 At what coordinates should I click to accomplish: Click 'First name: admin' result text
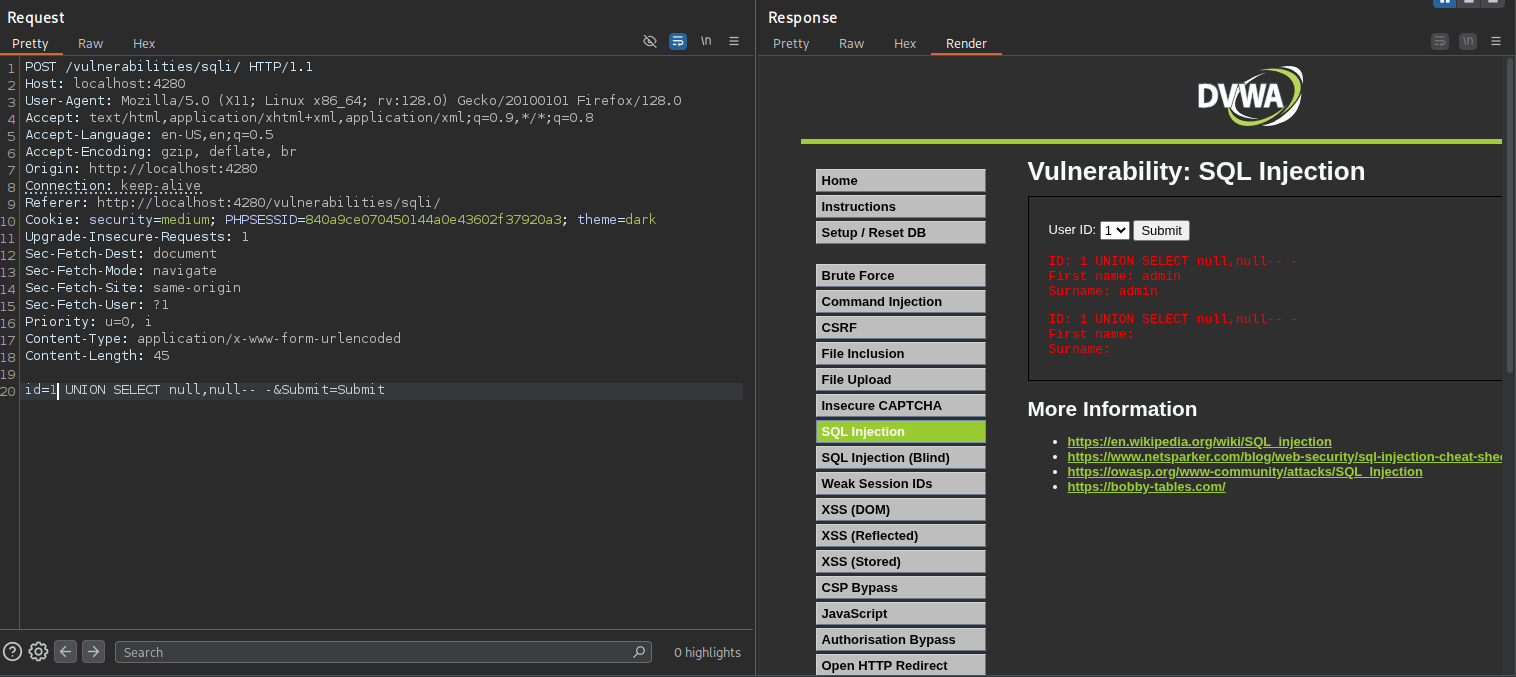(x=1114, y=276)
